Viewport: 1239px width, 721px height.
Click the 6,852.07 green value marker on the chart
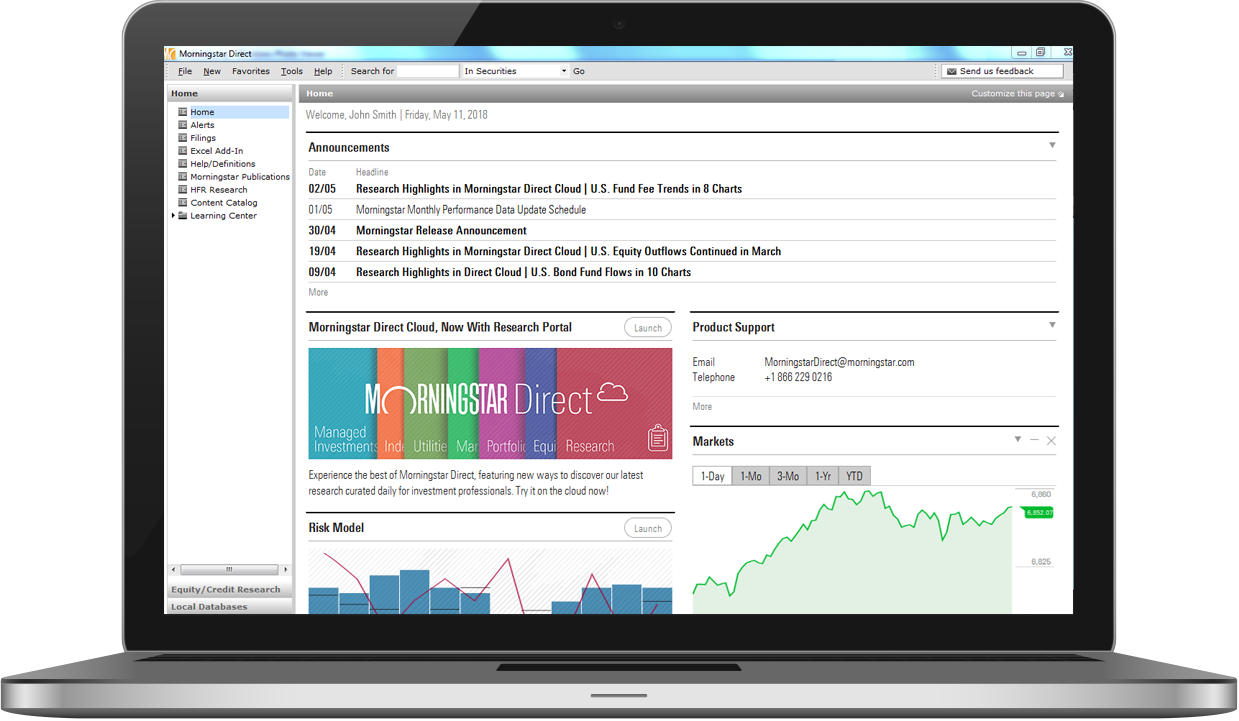[x=1038, y=512]
